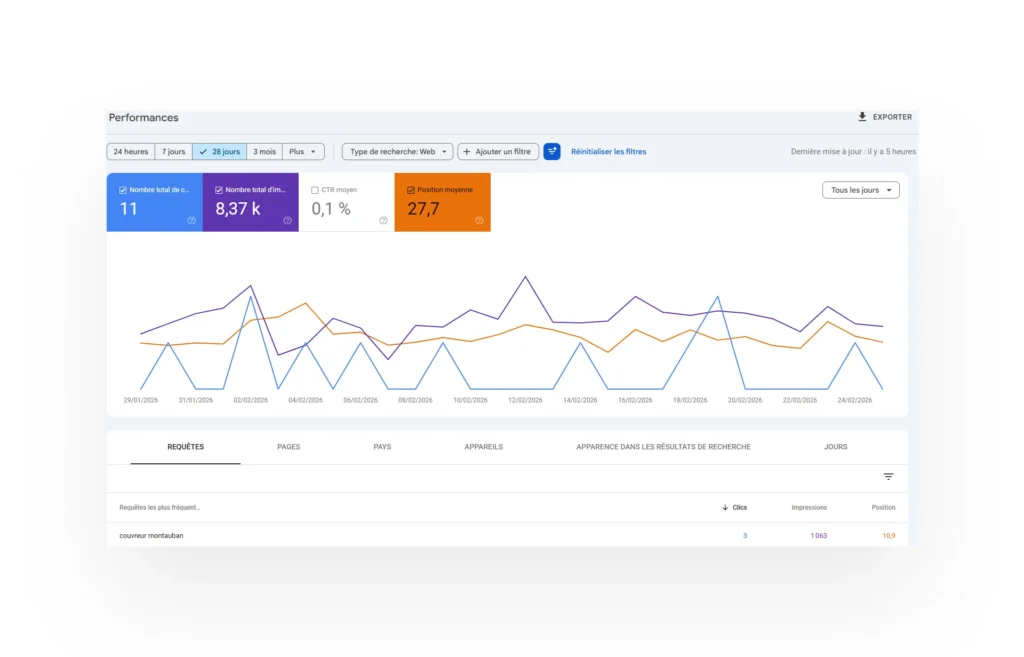
Task: Click the Réinitialiser les filtres link
Action: click(609, 151)
